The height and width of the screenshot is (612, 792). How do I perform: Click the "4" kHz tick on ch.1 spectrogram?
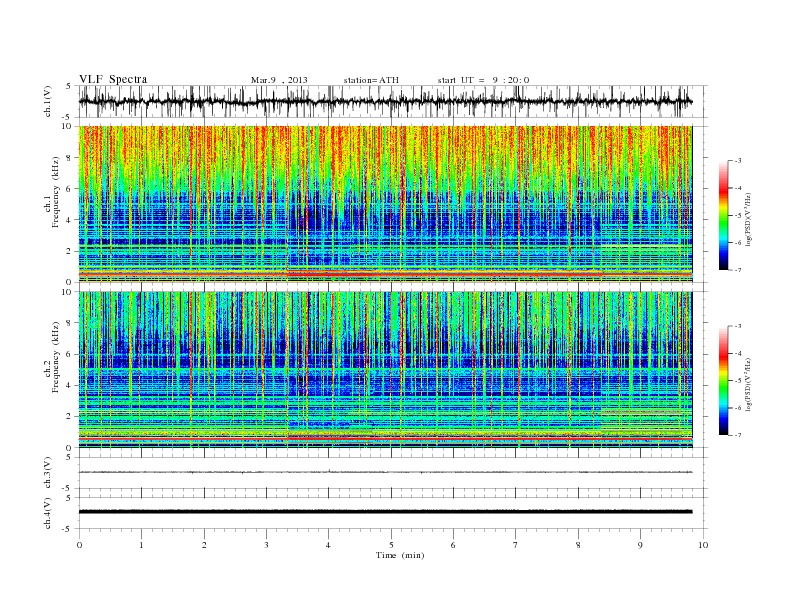(x=69, y=220)
